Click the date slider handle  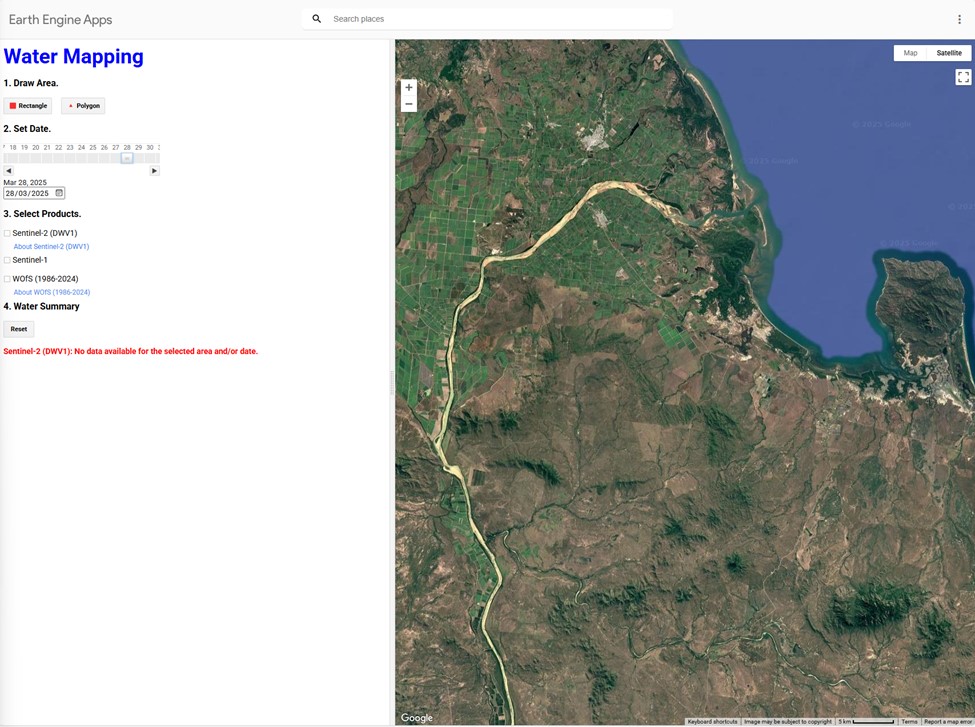click(127, 158)
